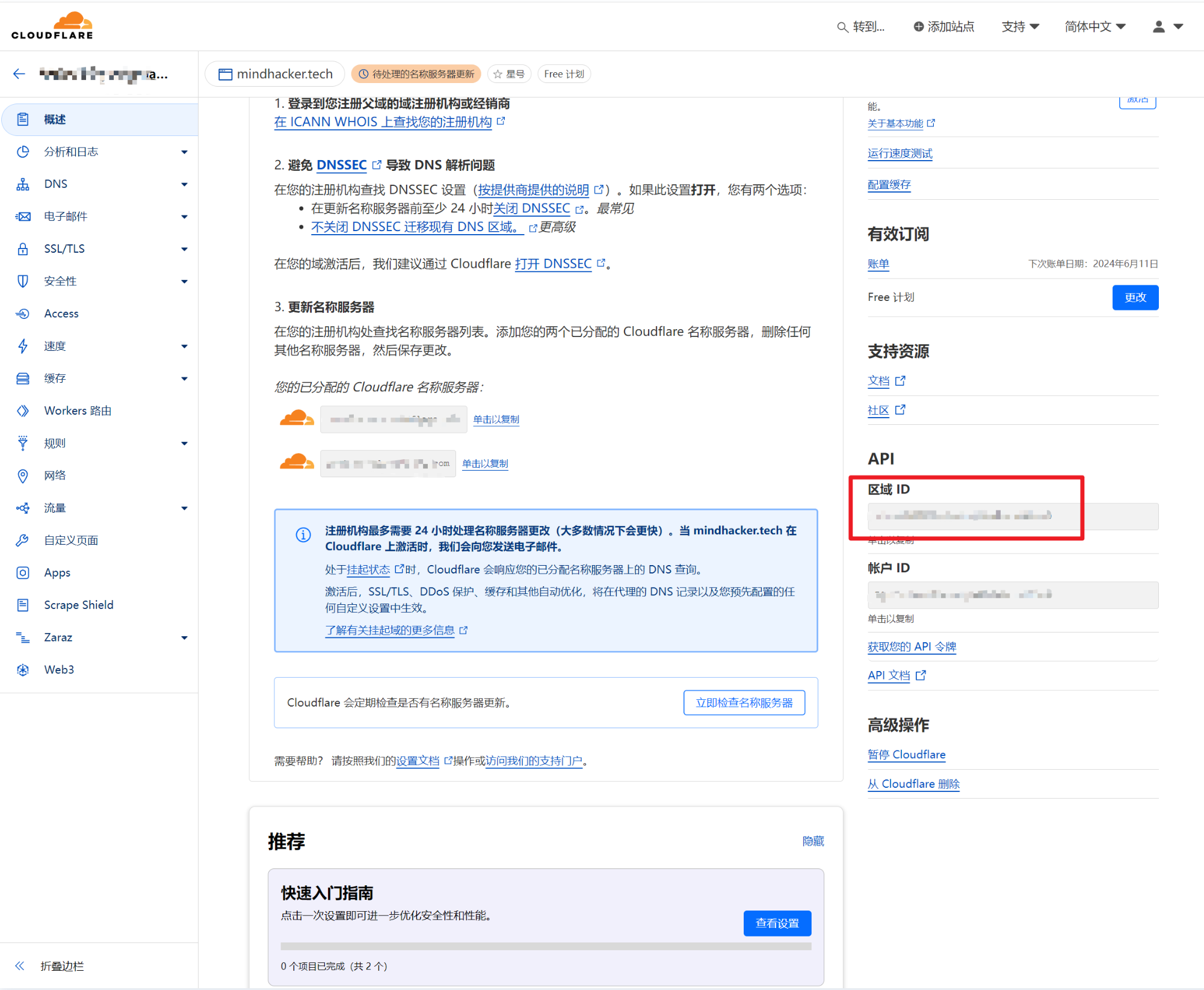1204x990 pixels.
Task: Collapse sidebar with double chevron icon
Action: [19, 966]
